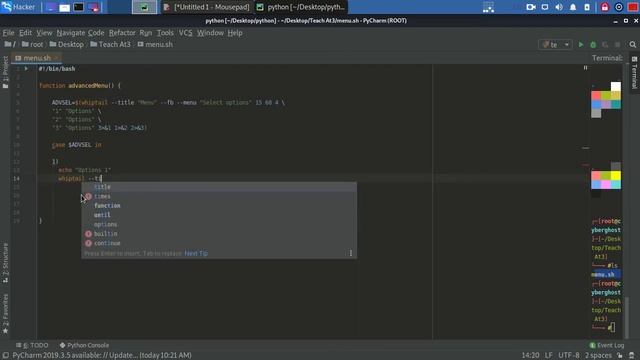Screen dimensions: 640x360
Task: Open the View menu
Action: (44, 33)
